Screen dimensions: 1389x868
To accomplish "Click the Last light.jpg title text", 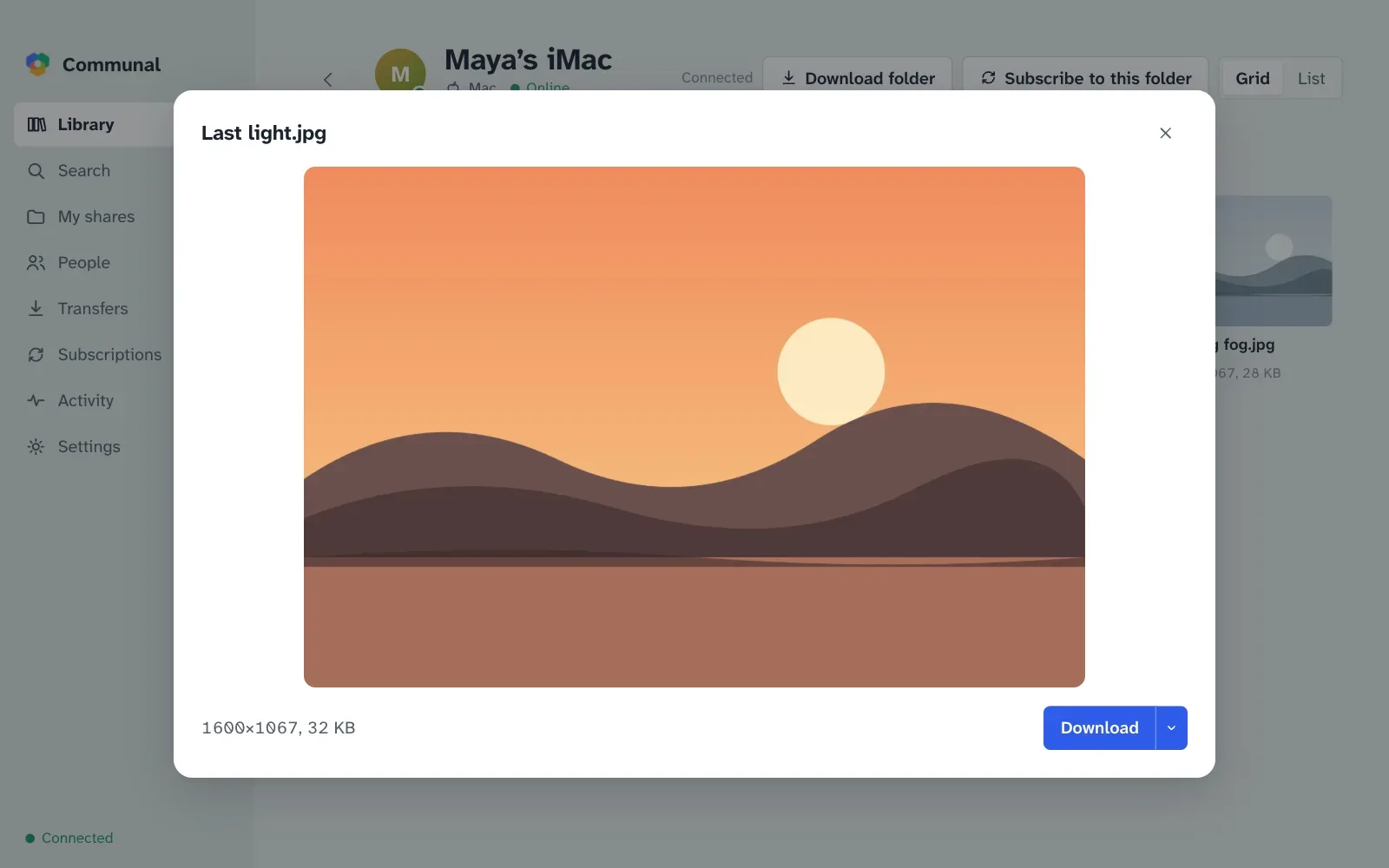I will [x=264, y=133].
